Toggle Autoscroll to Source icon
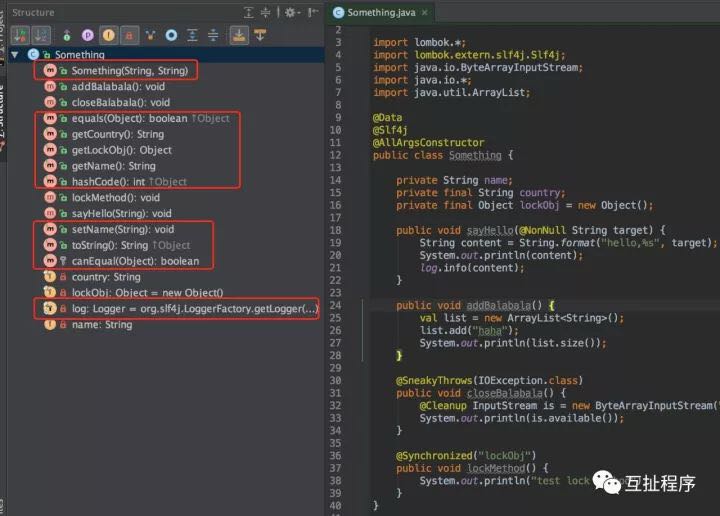The height and width of the screenshot is (516, 720). [239, 35]
